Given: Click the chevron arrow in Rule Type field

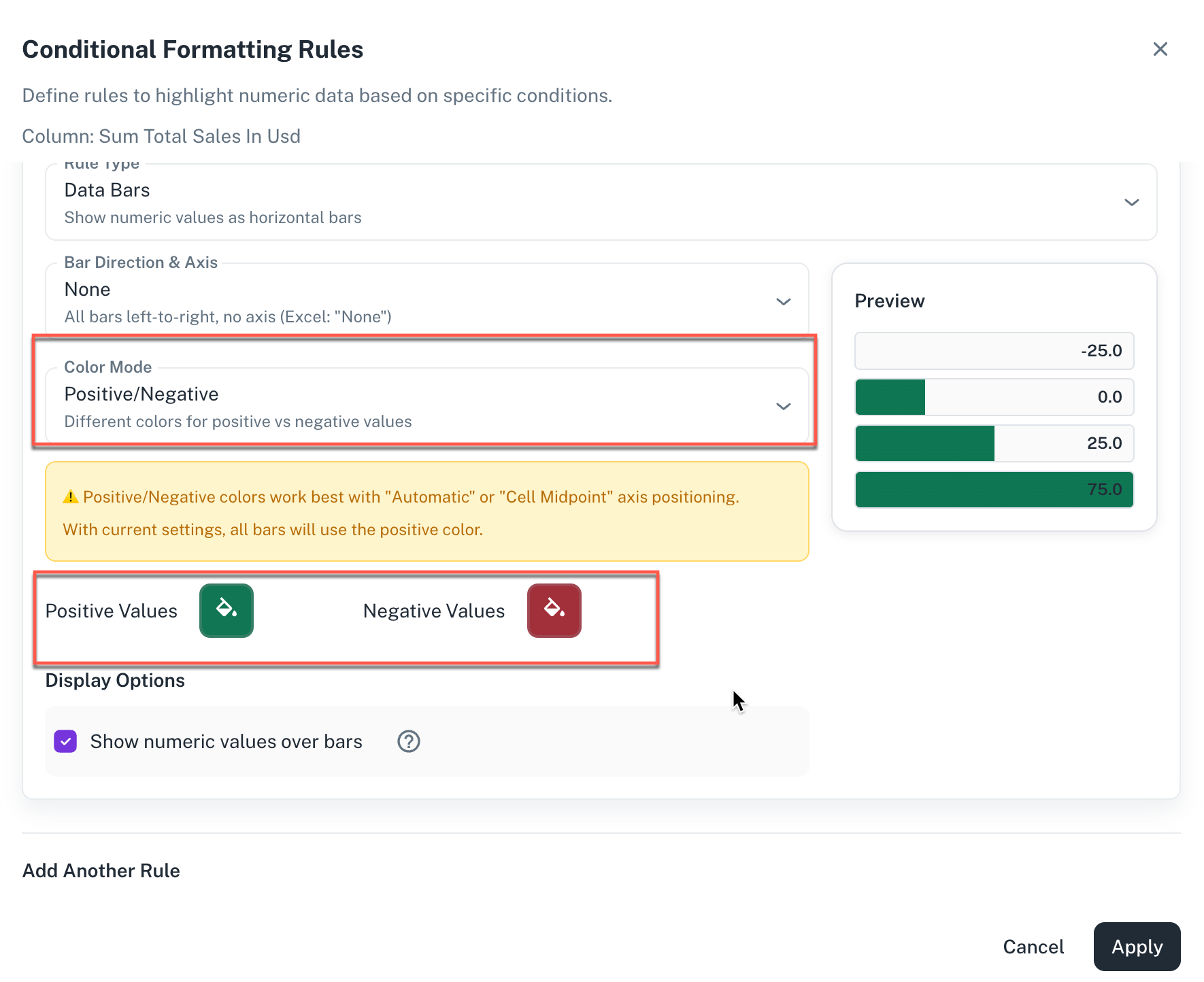Looking at the screenshot, I should [x=1131, y=203].
